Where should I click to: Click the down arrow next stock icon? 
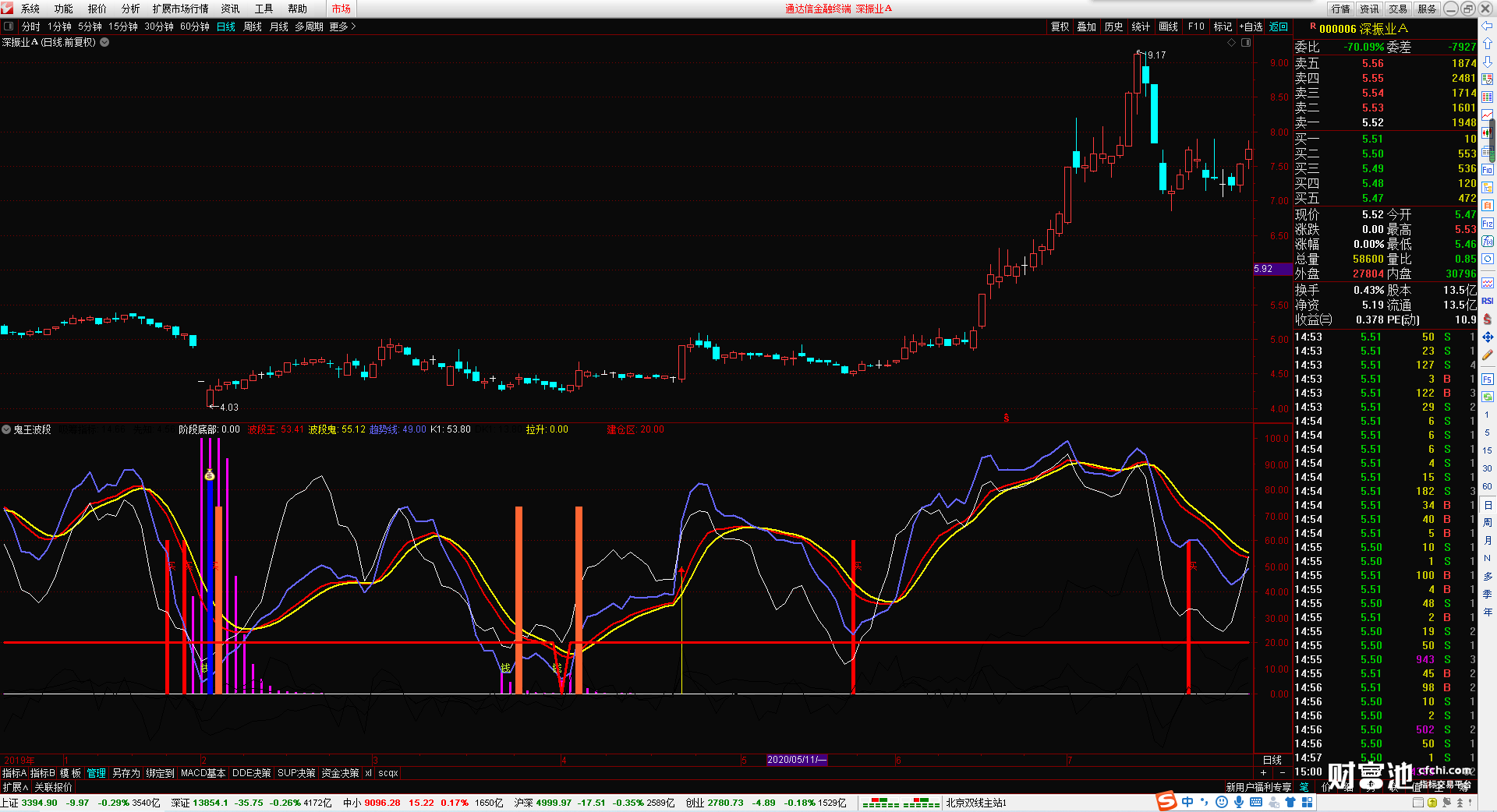[1488, 61]
